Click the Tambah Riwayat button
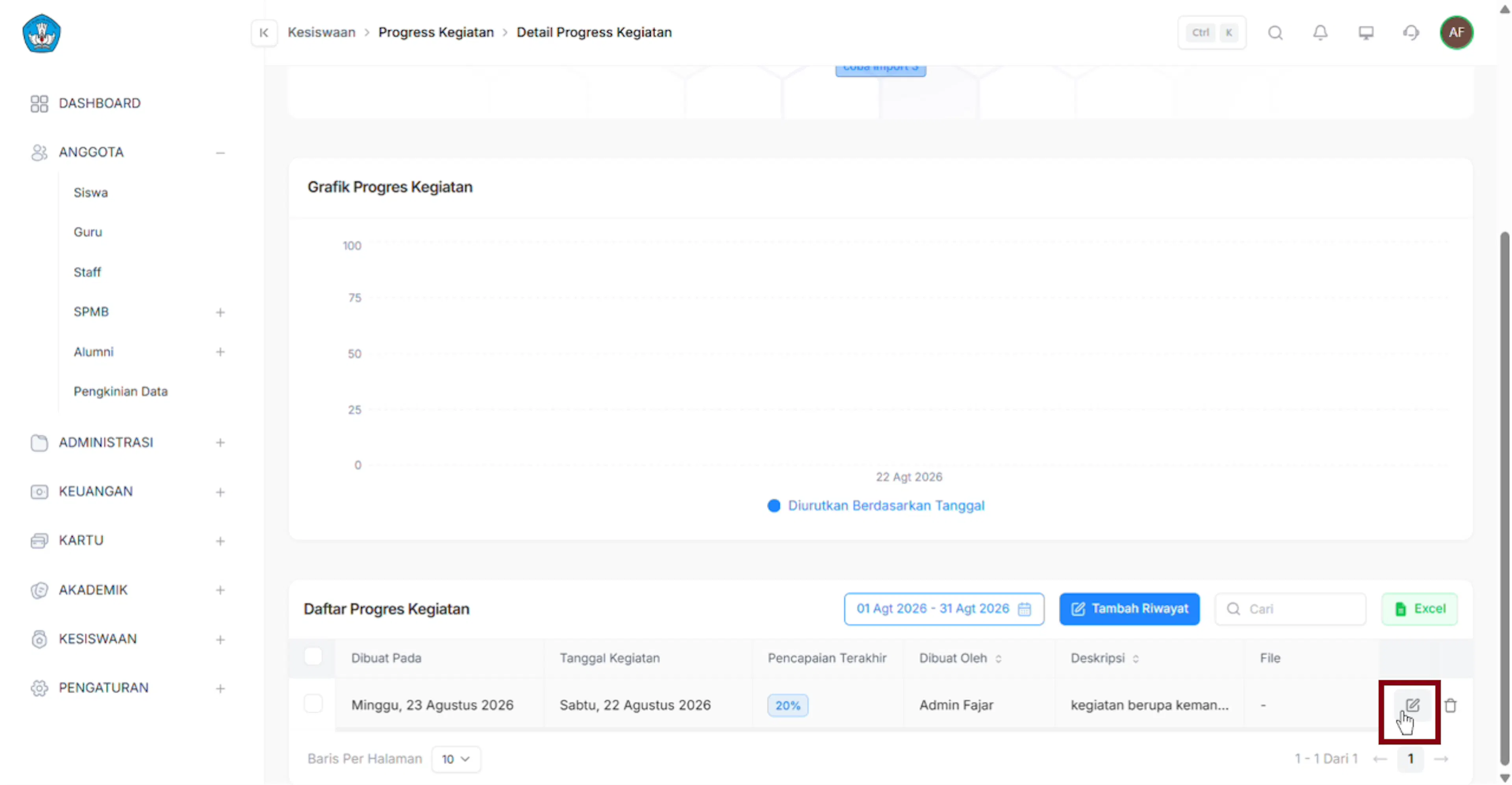This screenshot has height=785, width=1512. tap(1129, 609)
